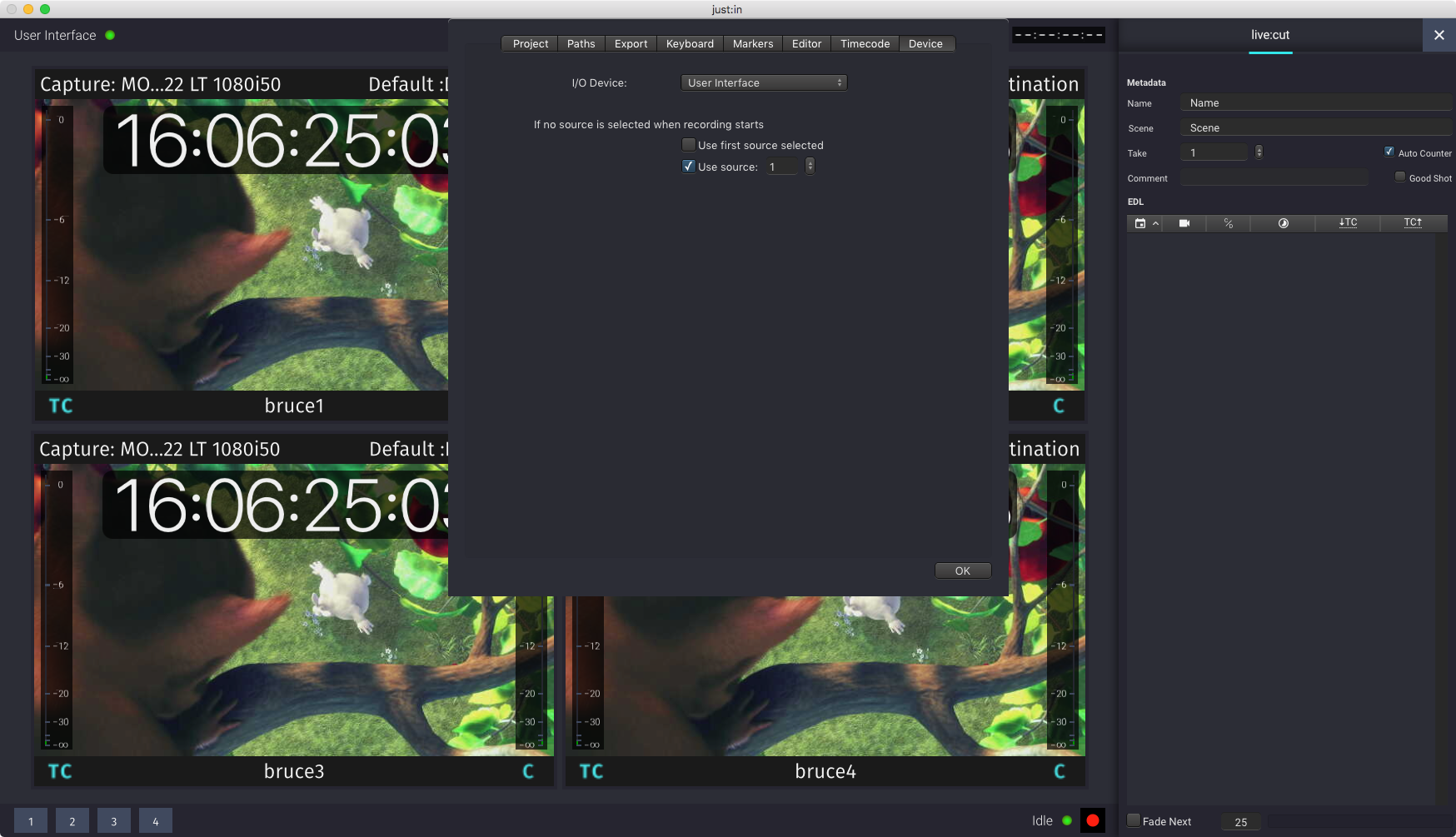Click the TC out (TC up arrow) column header
This screenshot has height=837, width=1456.
(1414, 223)
